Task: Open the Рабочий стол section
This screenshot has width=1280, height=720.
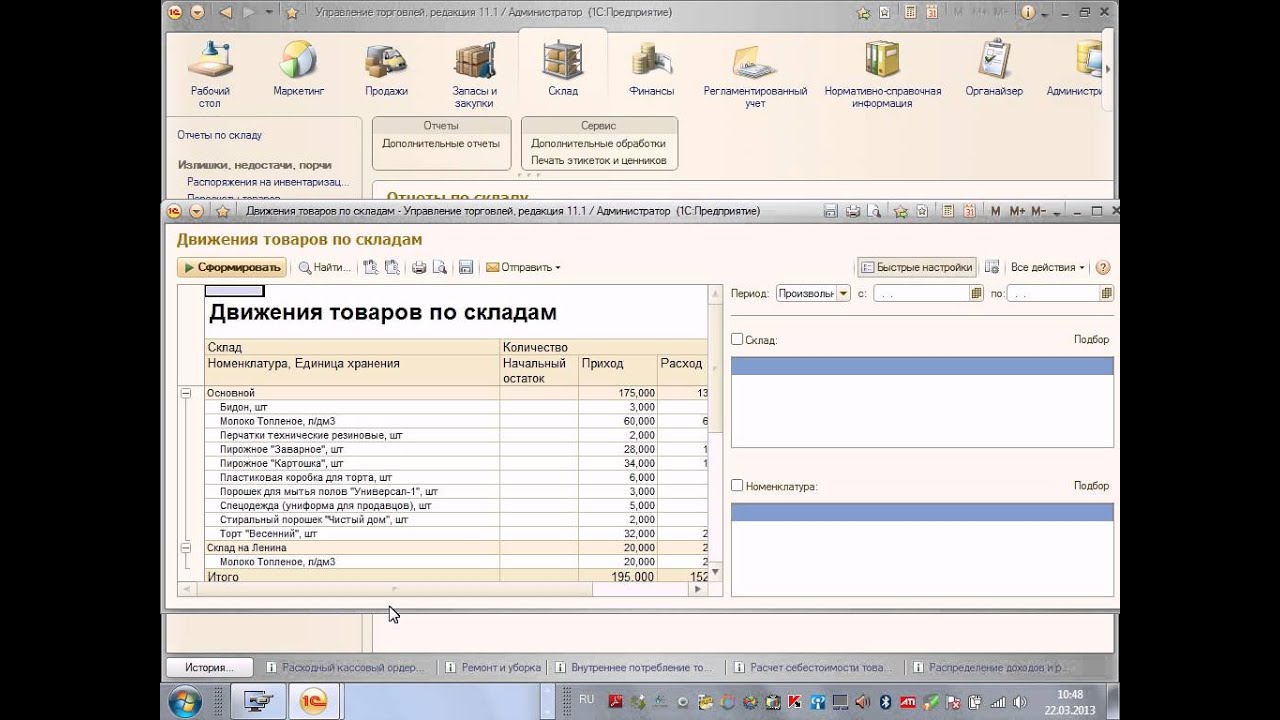Action: point(210,75)
